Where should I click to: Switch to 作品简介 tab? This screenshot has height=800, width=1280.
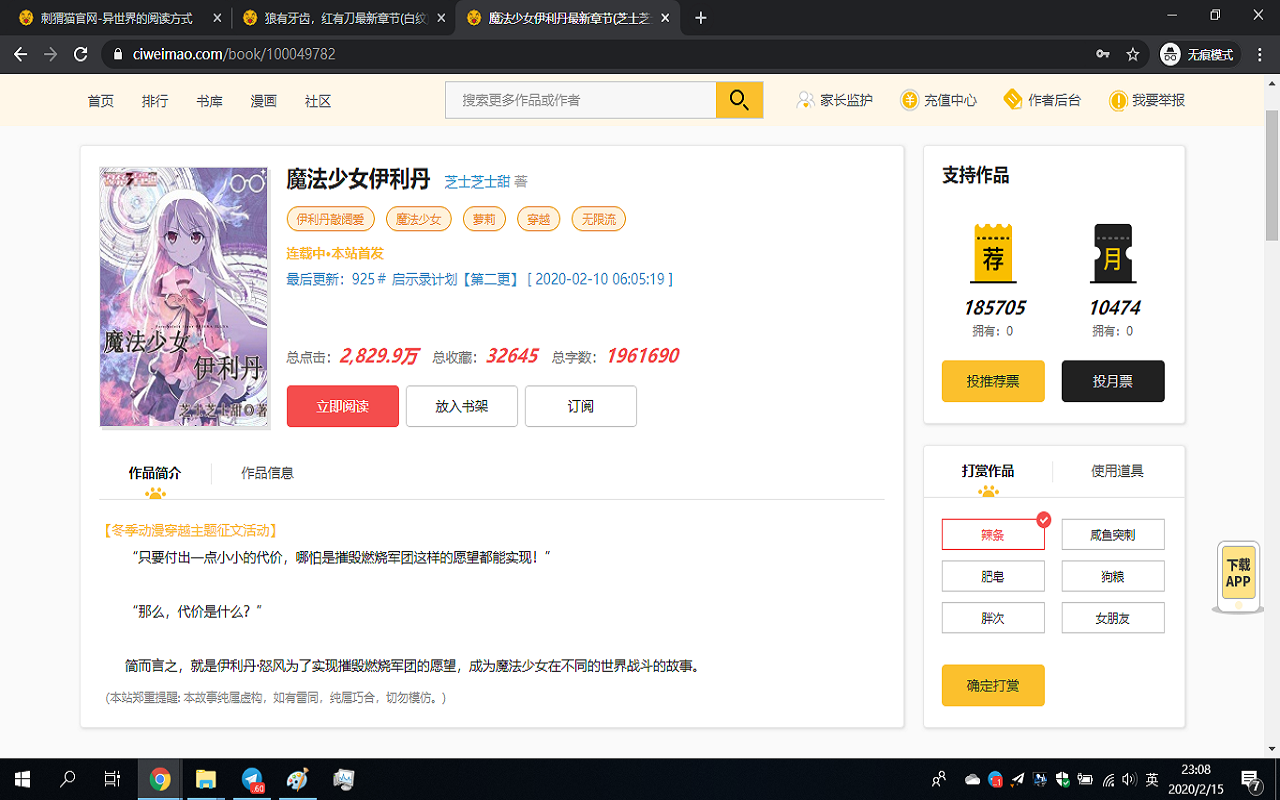point(155,473)
